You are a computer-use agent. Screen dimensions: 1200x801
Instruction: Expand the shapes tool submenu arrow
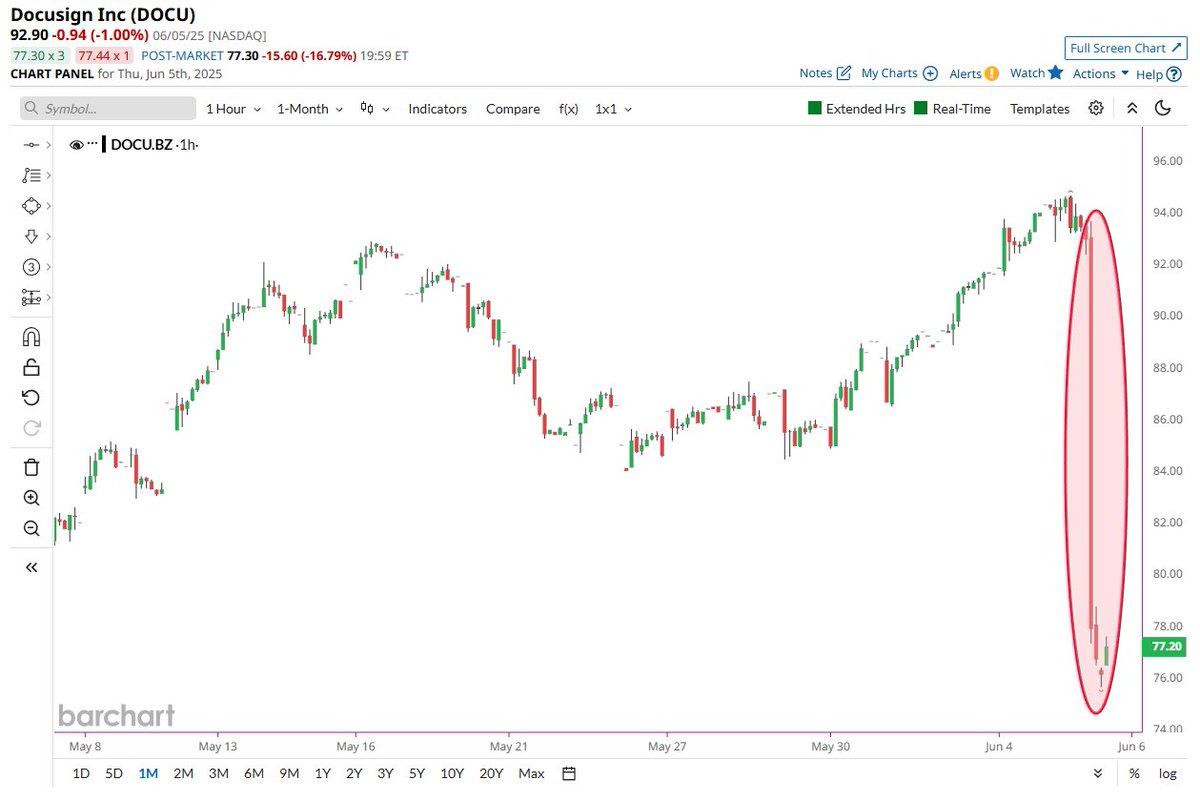[47, 206]
